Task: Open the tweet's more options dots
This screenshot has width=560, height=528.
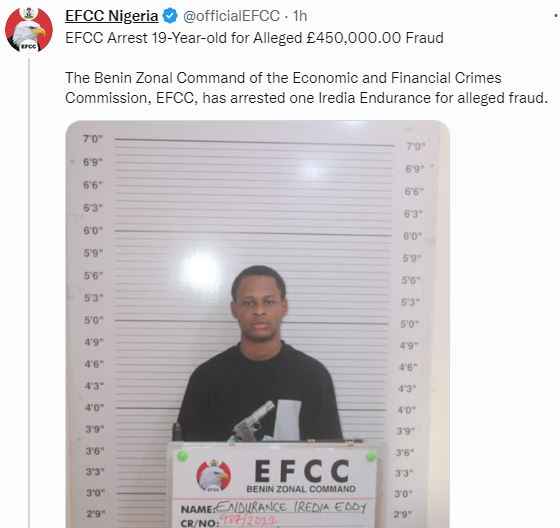Action: [556, 16]
